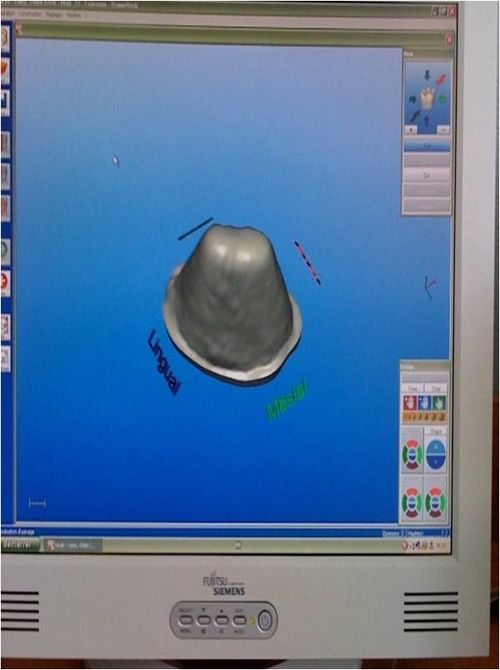500x670 pixels.
Task: Click the gray tooth preparation 3D model
Action: click(234, 302)
